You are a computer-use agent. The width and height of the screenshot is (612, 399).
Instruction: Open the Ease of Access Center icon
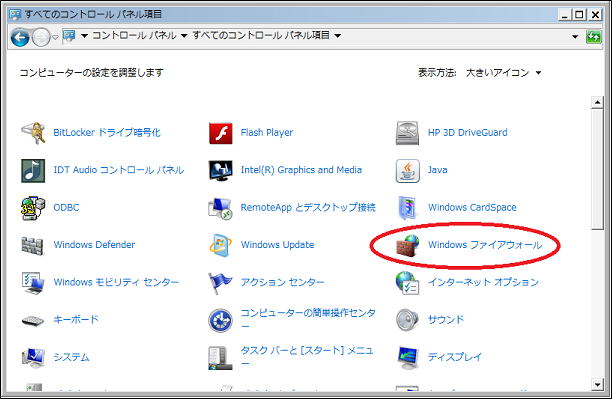pyautogui.click(x=221, y=321)
